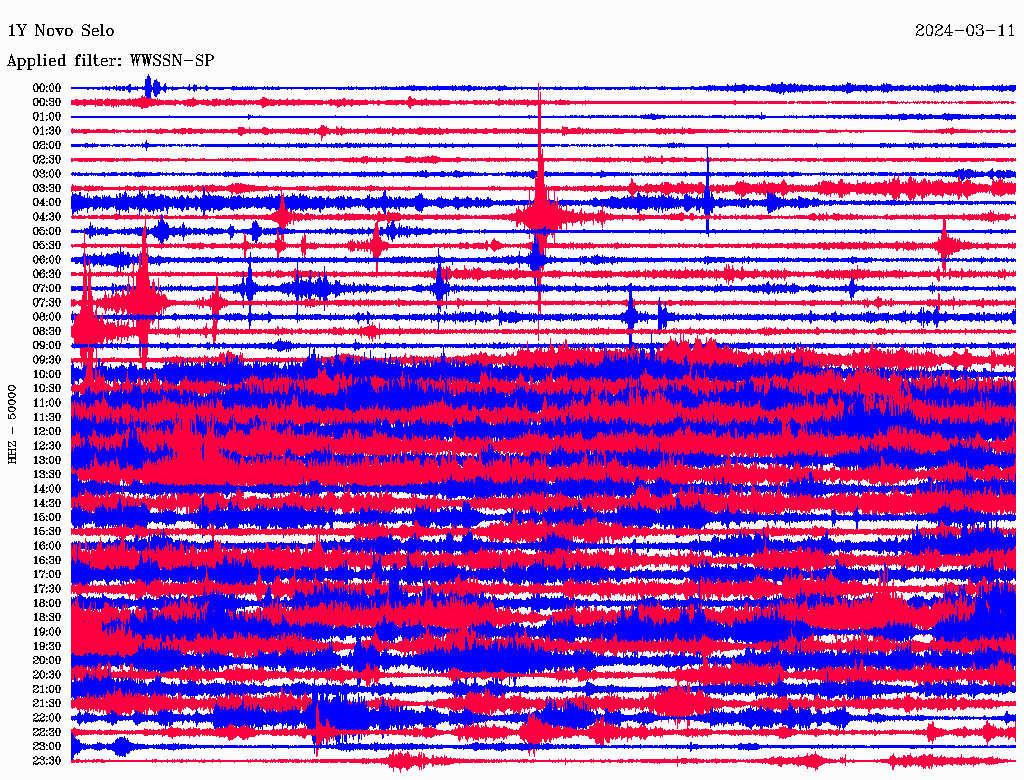Click the 16:30 time label

click(47, 561)
